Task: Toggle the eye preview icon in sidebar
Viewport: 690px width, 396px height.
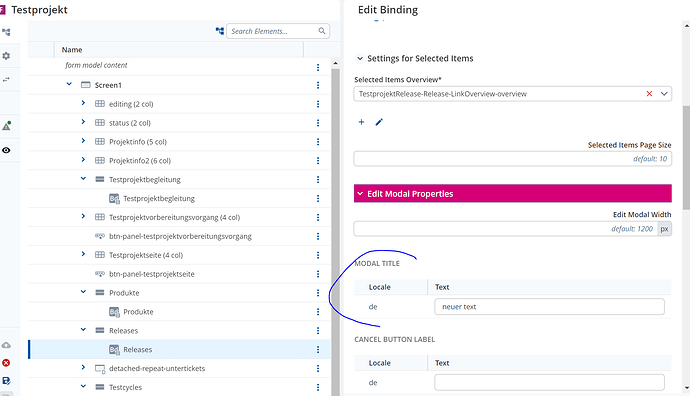Action: pos(6,150)
